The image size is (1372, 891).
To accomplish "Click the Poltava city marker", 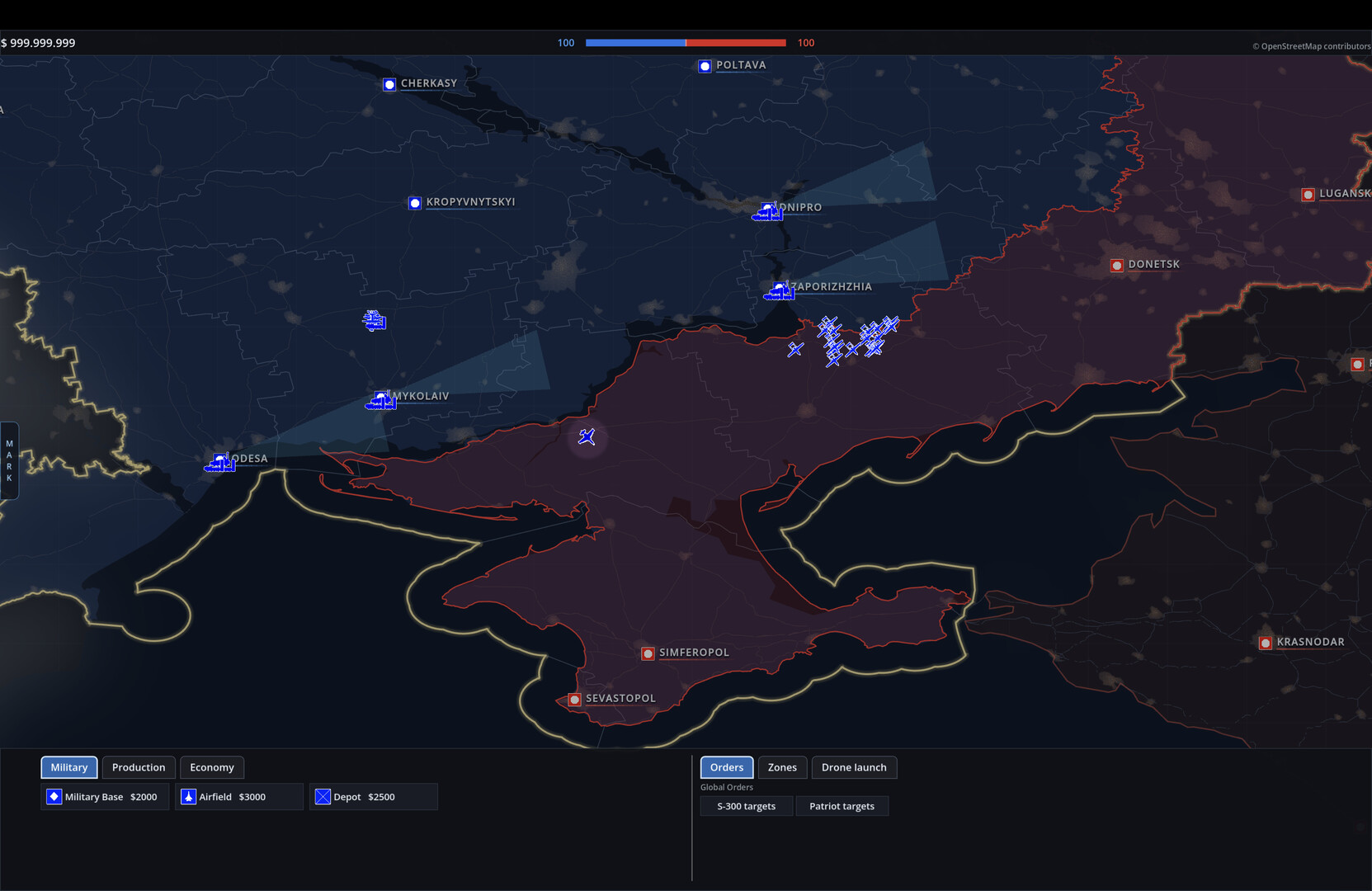I will click(705, 66).
